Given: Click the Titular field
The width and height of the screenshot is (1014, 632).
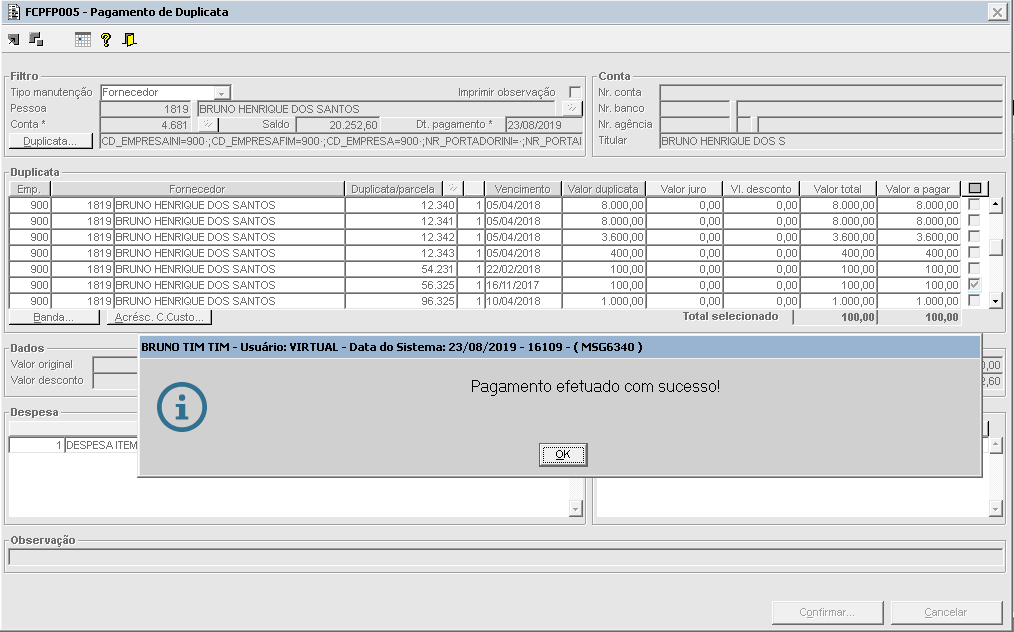Looking at the screenshot, I should (x=831, y=141).
